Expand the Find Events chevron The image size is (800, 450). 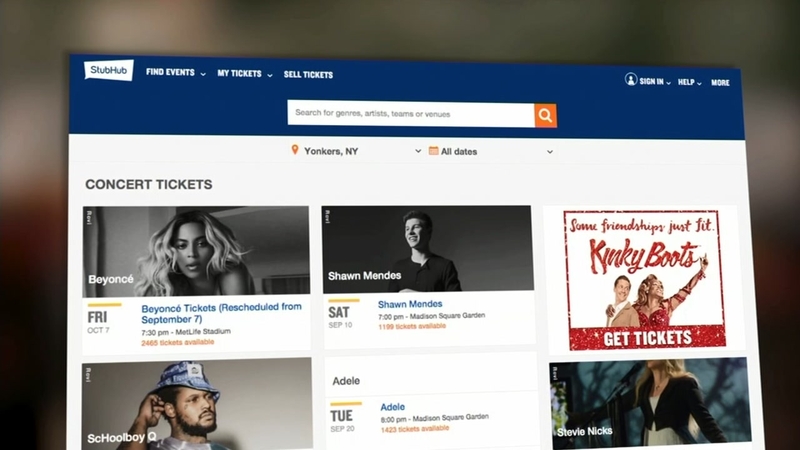click(203, 74)
